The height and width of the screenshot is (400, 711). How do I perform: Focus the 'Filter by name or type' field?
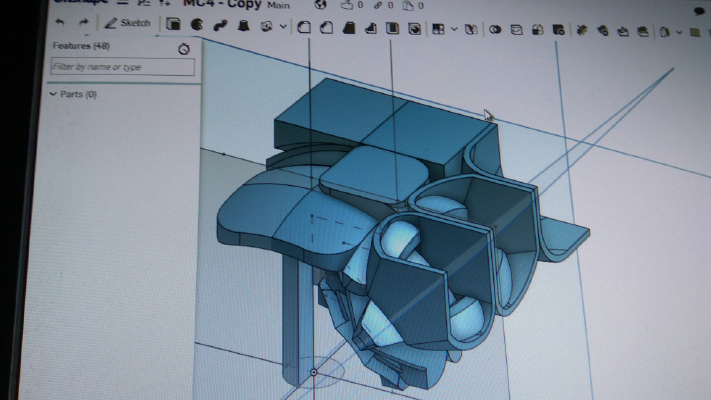point(122,67)
